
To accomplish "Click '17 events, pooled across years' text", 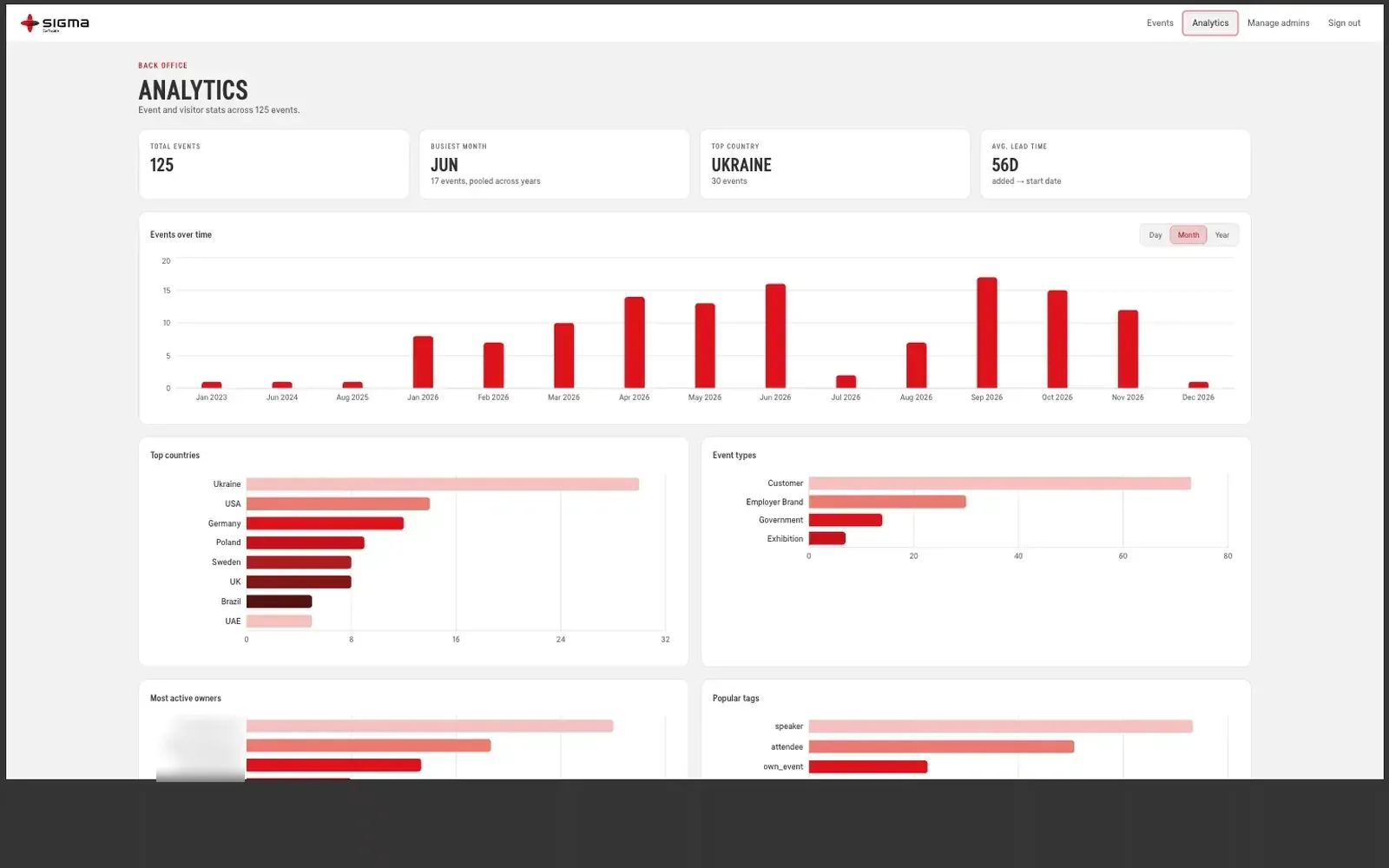I will 485,181.
